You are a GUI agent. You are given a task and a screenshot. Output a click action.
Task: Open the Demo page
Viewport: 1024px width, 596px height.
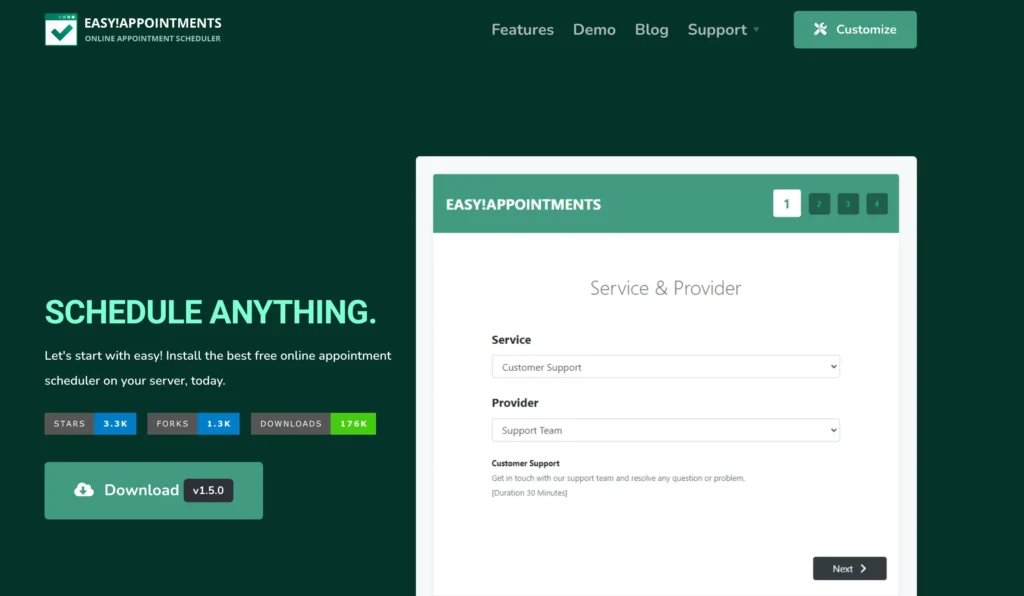[x=594, y=29]
